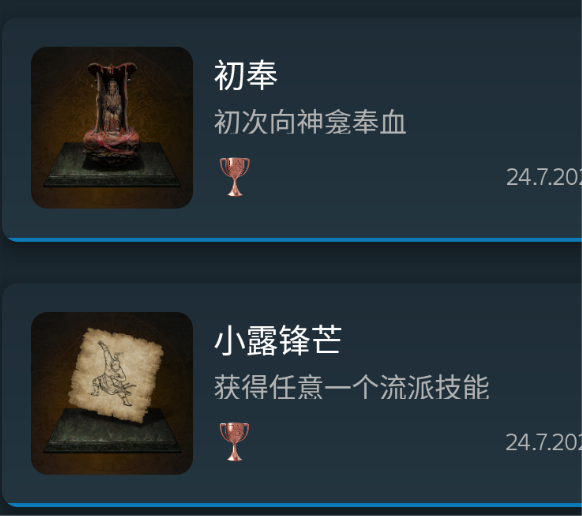Click the dark pedestal under the parchment scroll

tap(112, 431)
